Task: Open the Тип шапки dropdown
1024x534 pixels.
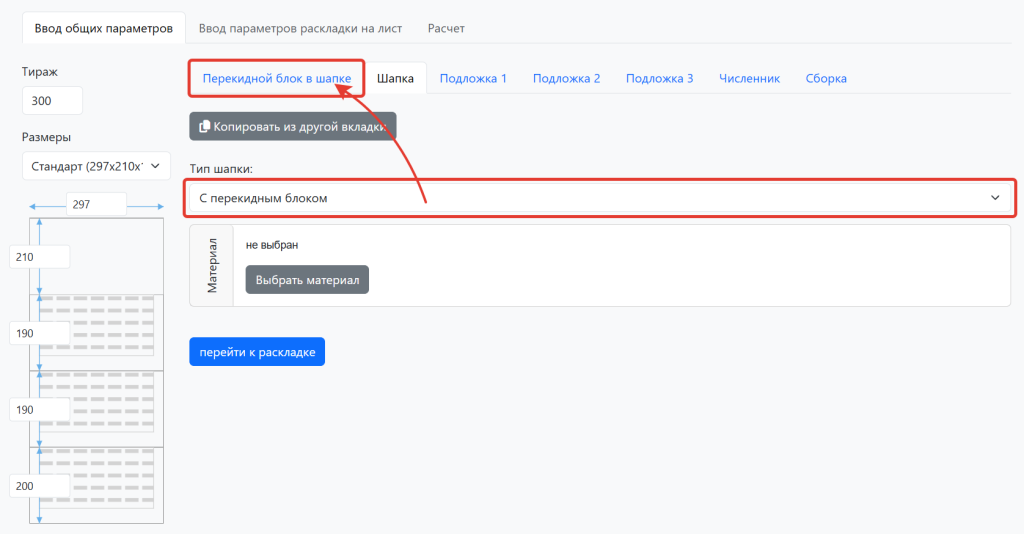Action: pyautogui.click(x=601, y=198)
